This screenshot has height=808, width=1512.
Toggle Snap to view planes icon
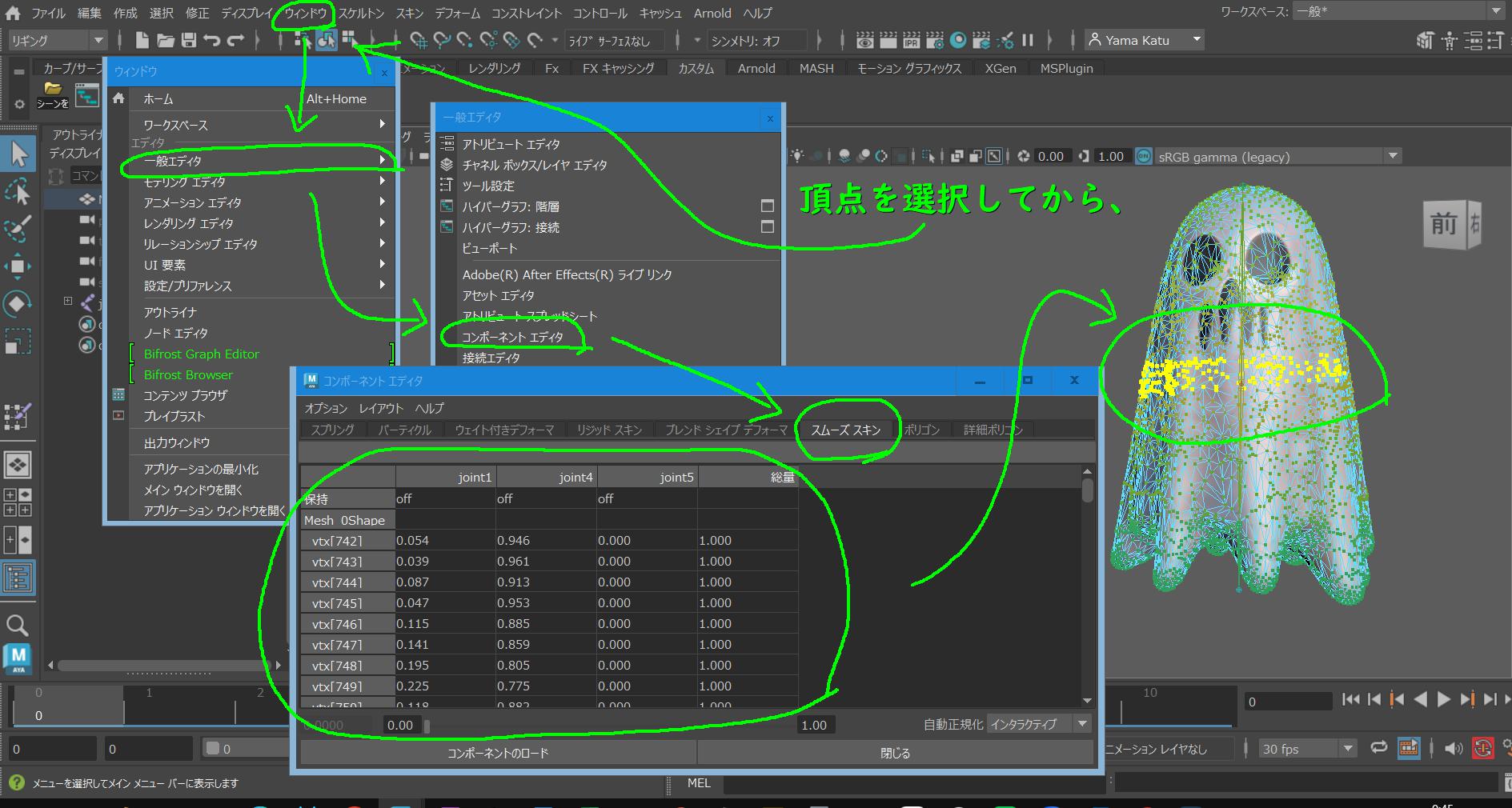(x=511, y=40)
